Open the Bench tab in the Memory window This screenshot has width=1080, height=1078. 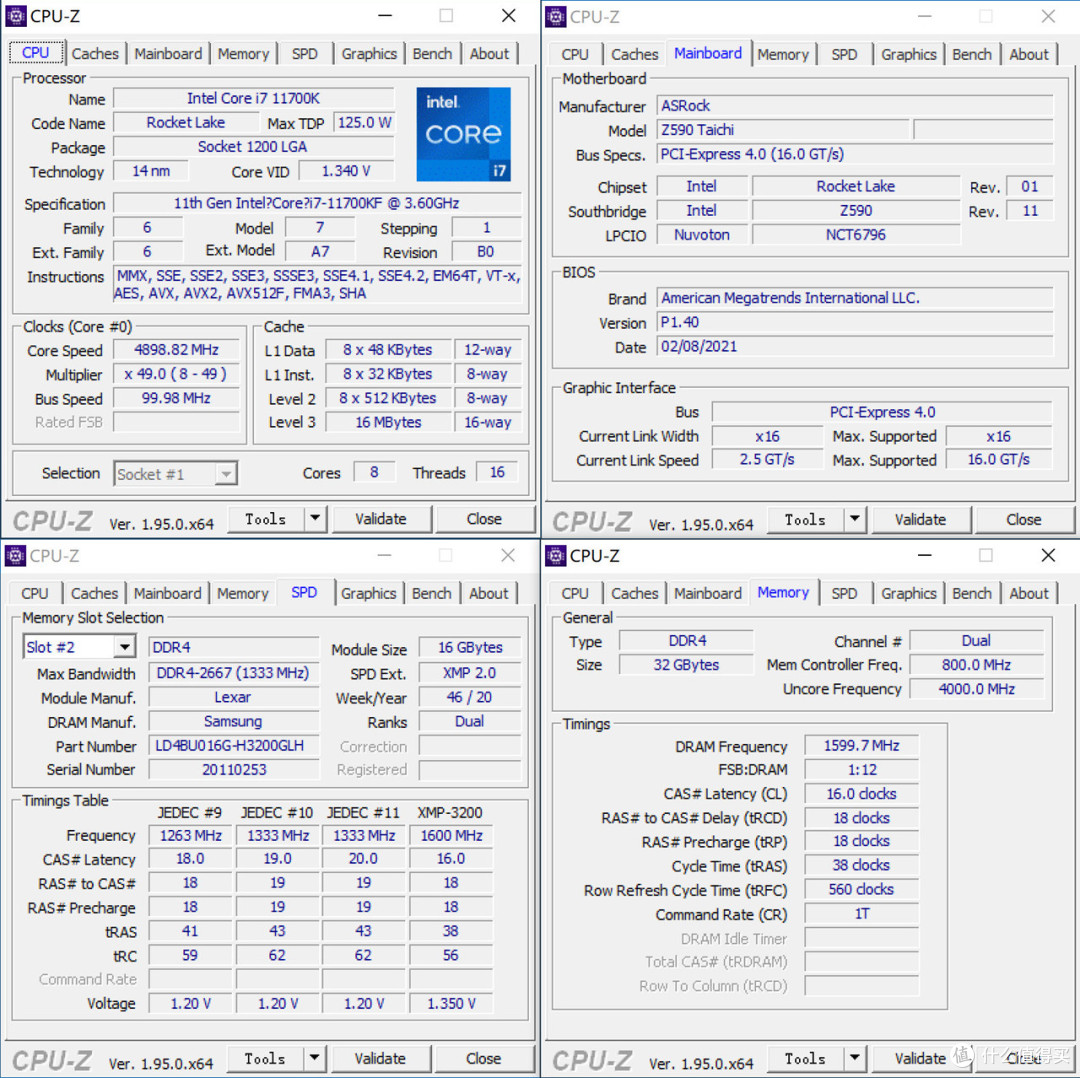[x=971, y=593]
